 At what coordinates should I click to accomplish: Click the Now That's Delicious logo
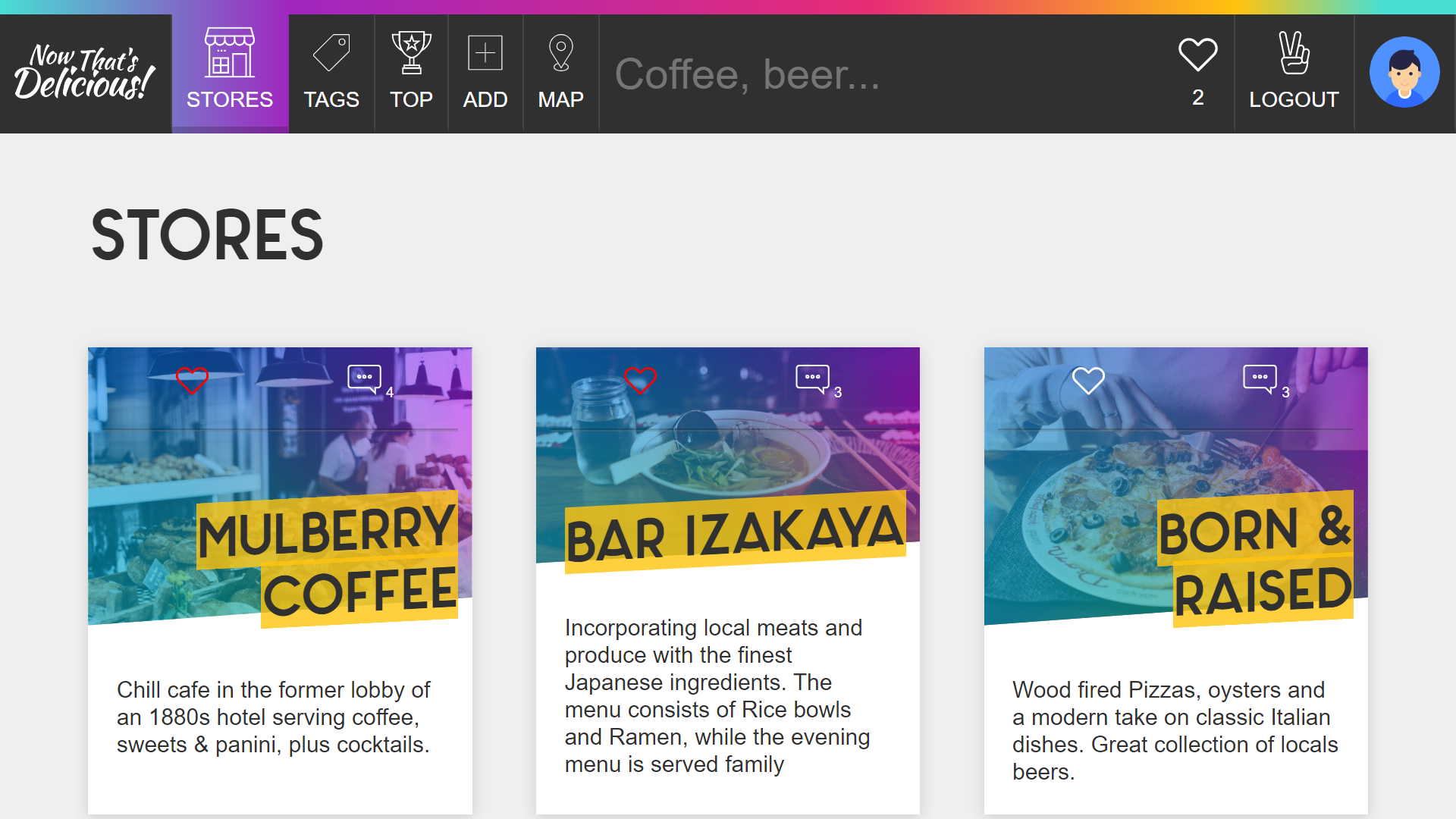(83, 72)
